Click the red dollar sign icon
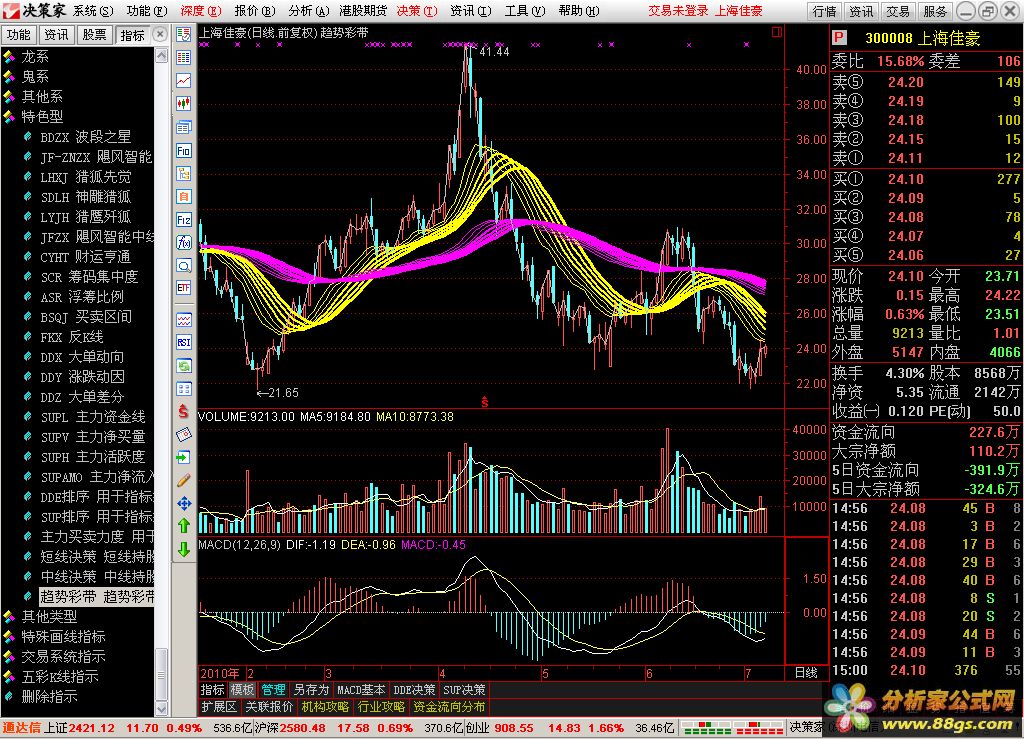The image size is (1024, 739). pos(184,411)
